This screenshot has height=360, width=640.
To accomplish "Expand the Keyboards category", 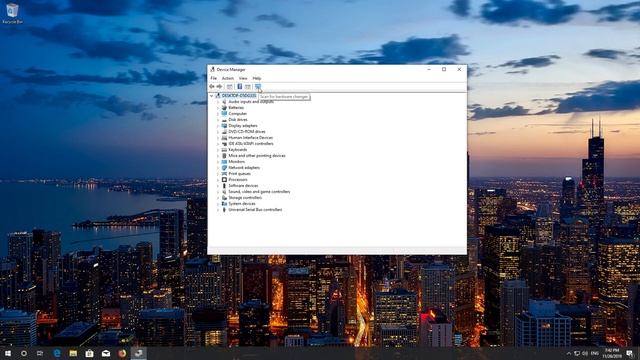I will click(x=218, y=150).
